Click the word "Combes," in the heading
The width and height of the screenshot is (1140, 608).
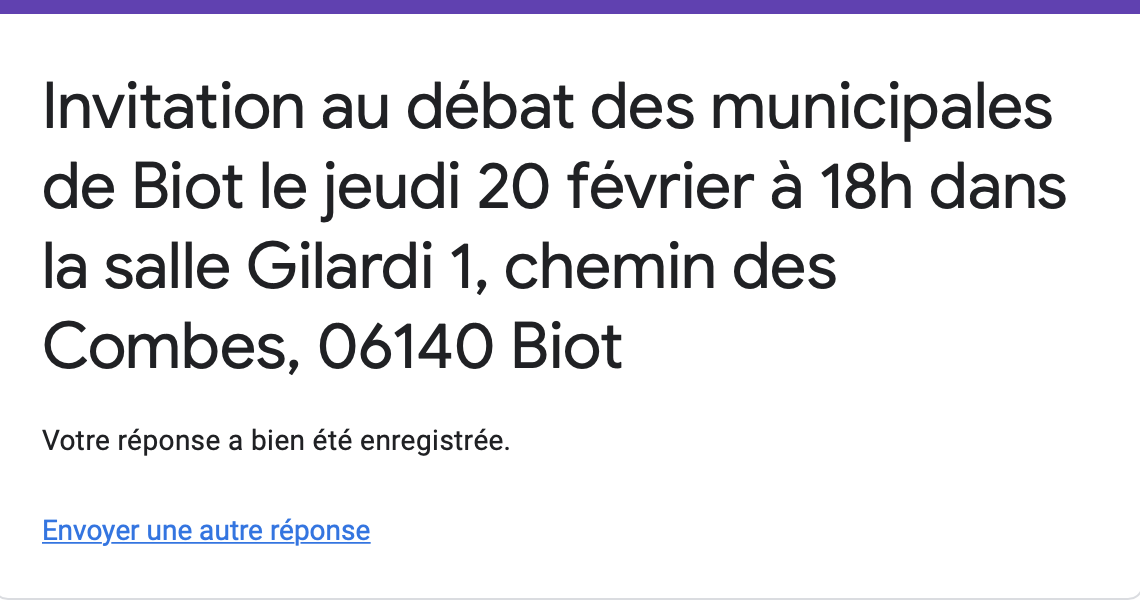[x=172, y=347]
